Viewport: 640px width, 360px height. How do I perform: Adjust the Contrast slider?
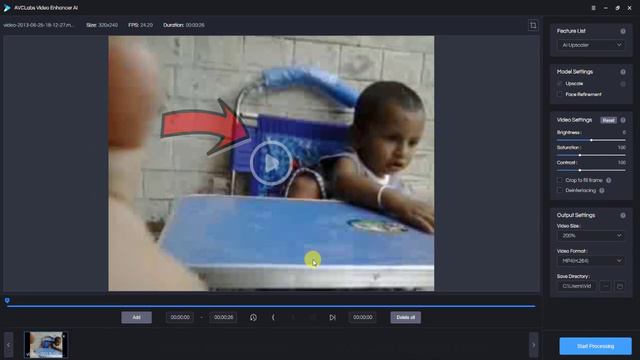[591, 170]
